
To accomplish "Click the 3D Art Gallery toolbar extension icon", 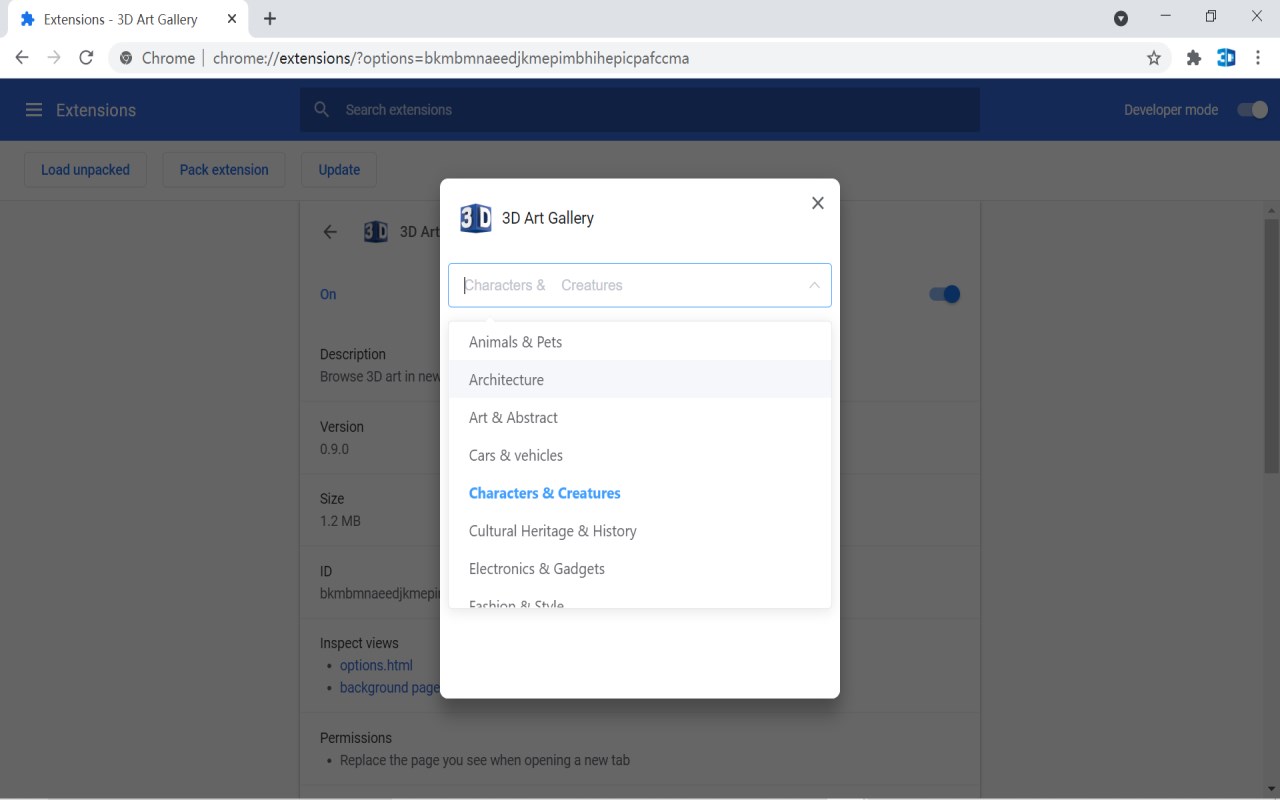I will 1226,58.
